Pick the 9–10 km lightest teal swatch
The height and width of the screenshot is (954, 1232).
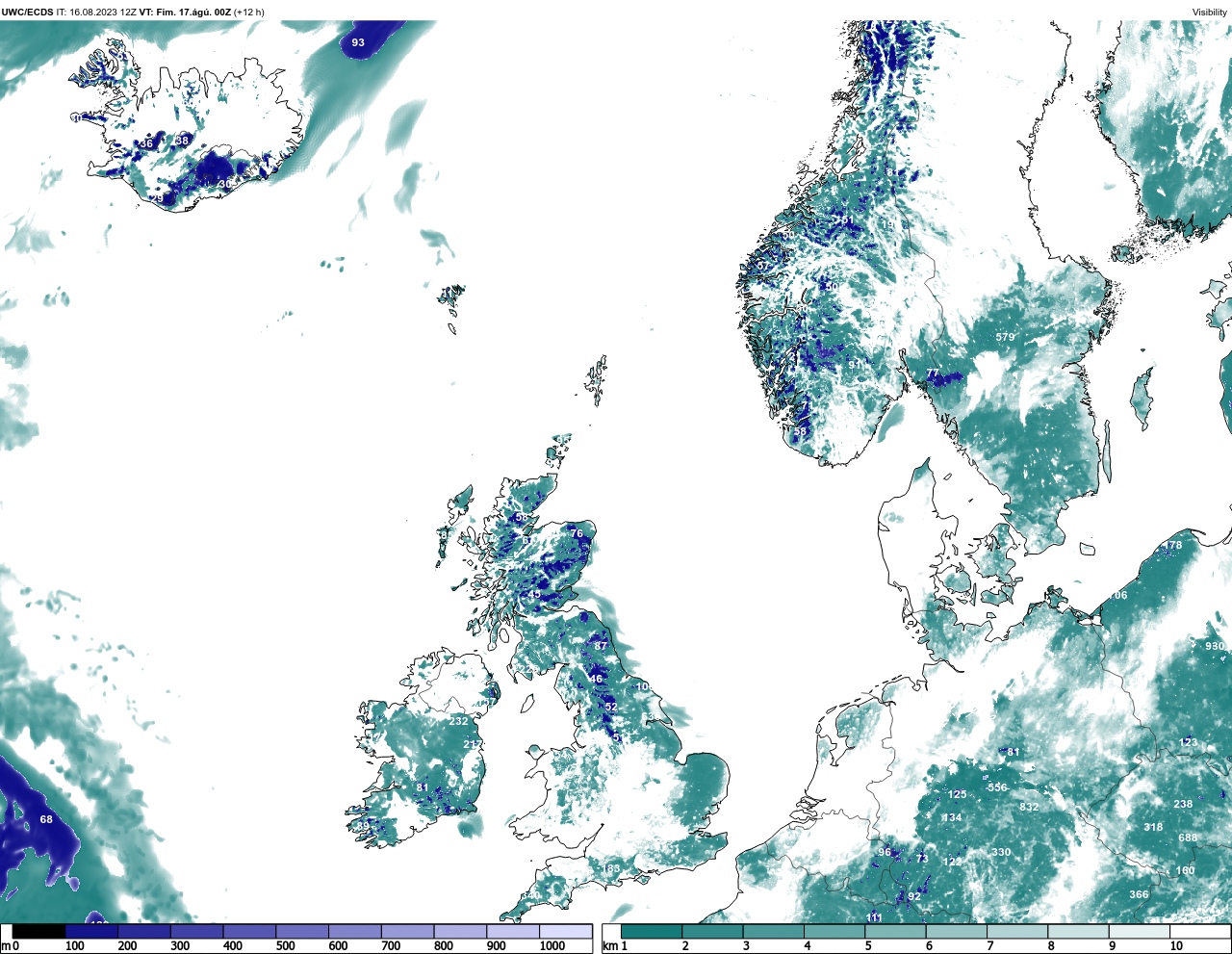point(1139,932)
